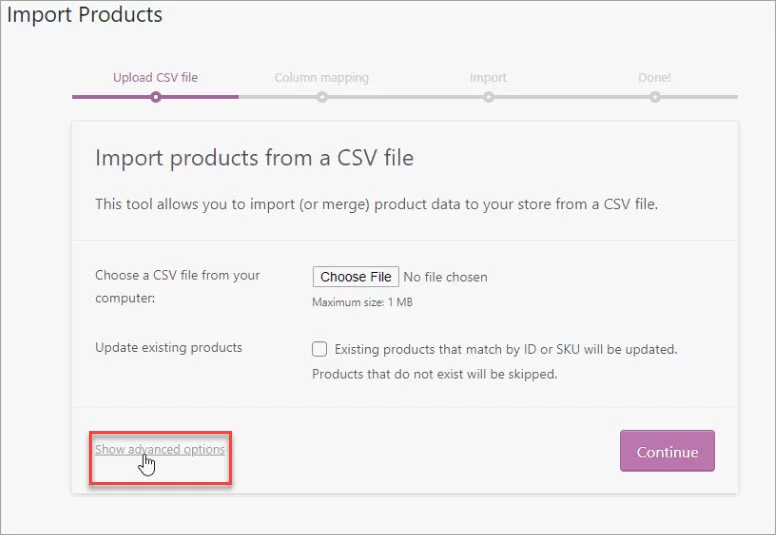Screen dimensions: 776x535
Task: Click the Import Products page title
Action: pyautogui.click(x=85, y=16)
